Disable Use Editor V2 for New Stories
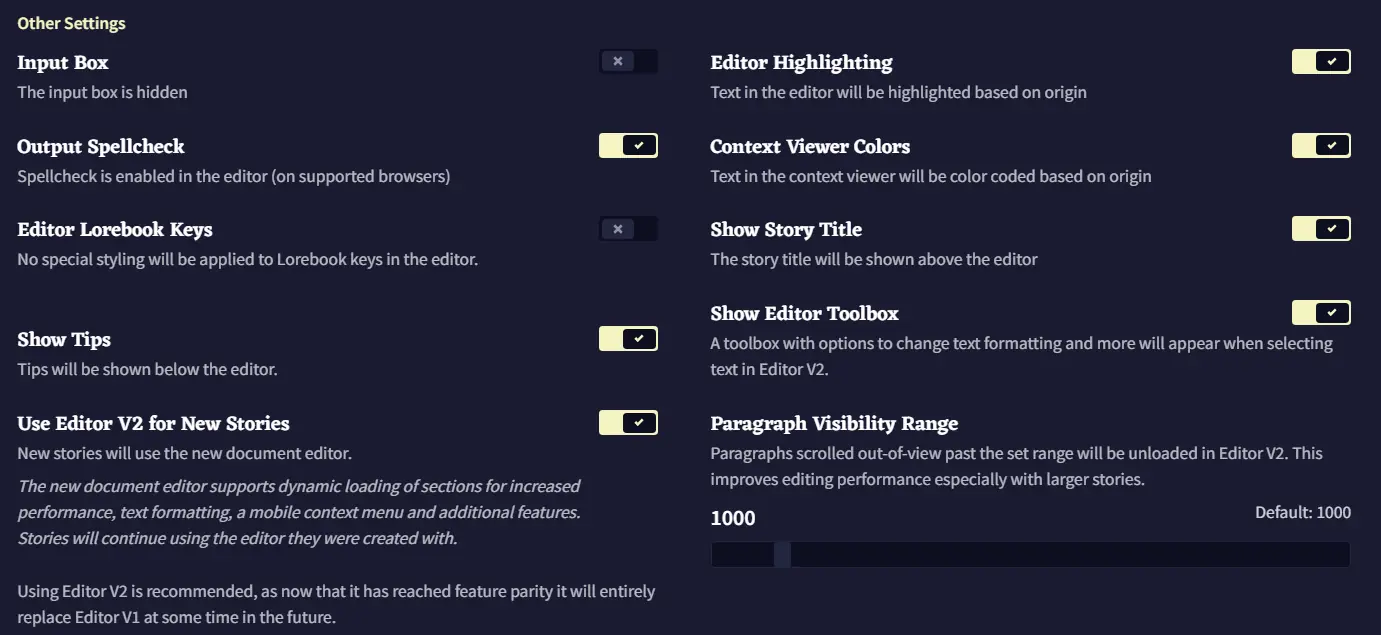 click(628, 422)
